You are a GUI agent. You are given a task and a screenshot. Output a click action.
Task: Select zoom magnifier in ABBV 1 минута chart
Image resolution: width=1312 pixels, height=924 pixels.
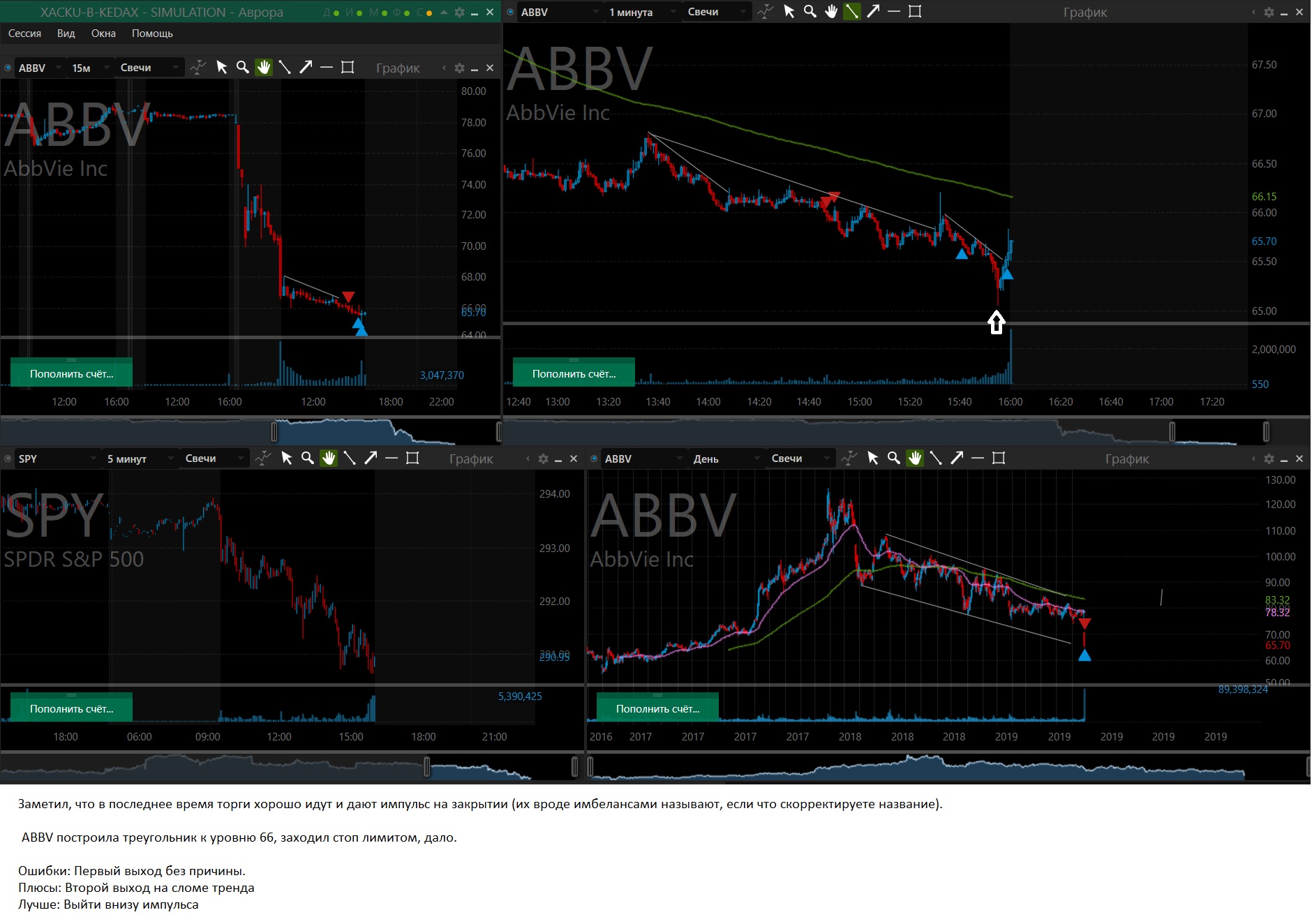click(x=810, y=12)
